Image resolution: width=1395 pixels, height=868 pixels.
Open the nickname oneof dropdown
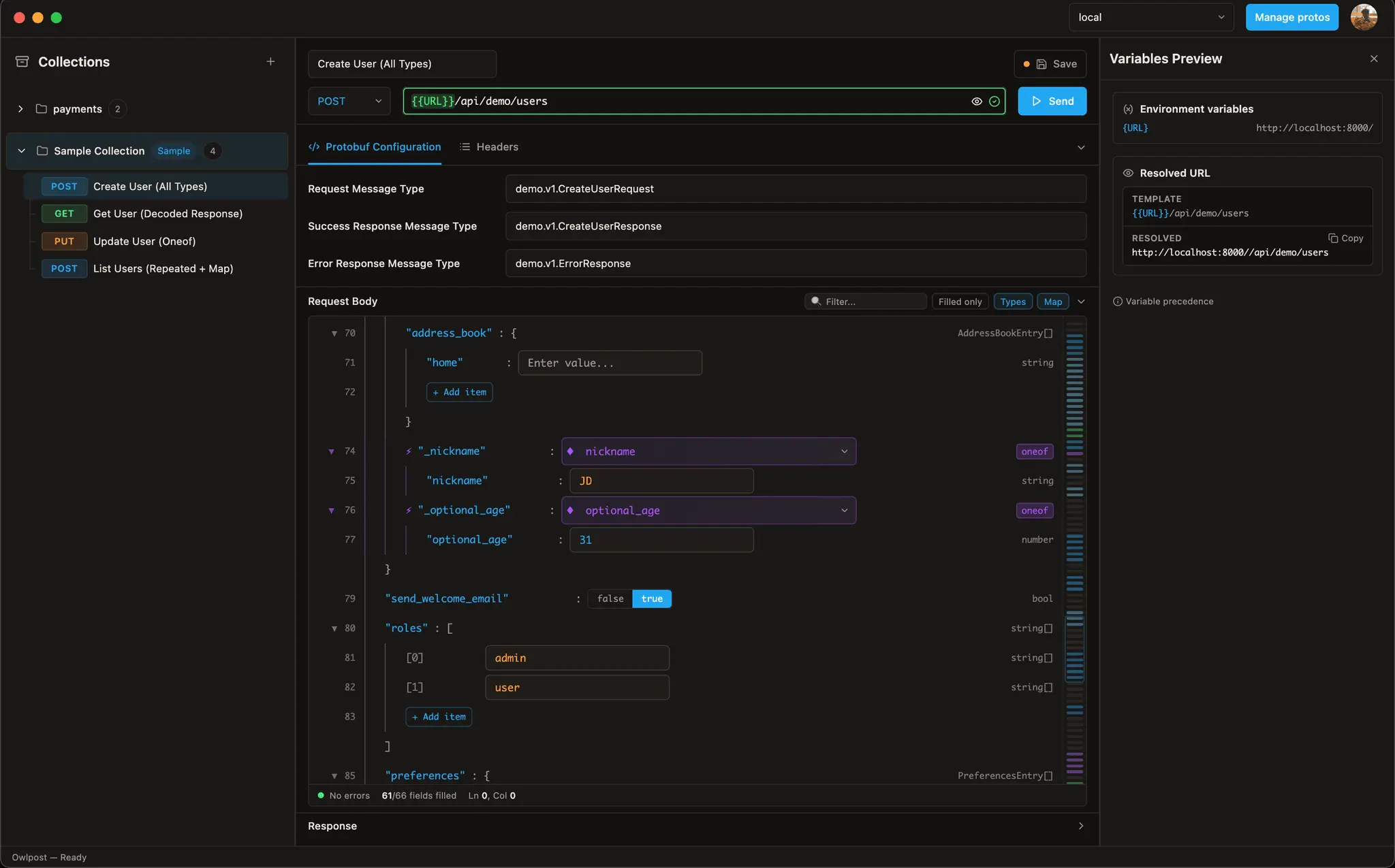708,451
